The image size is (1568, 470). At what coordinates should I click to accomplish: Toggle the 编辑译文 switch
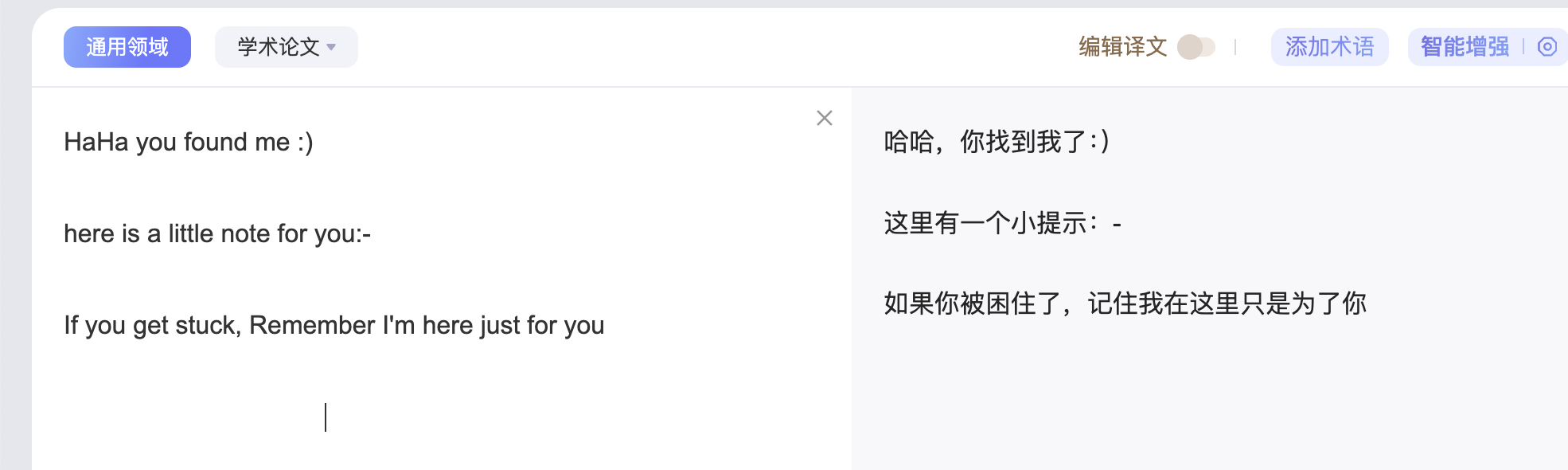1196,47
